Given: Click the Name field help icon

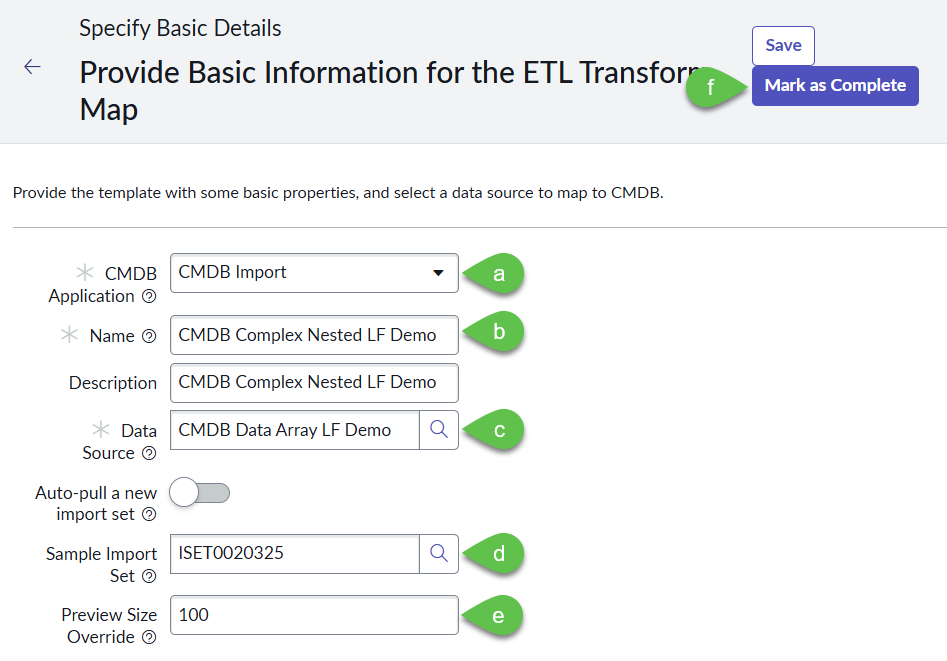Looking at the screenshot, I should click(x=149, y=337).
